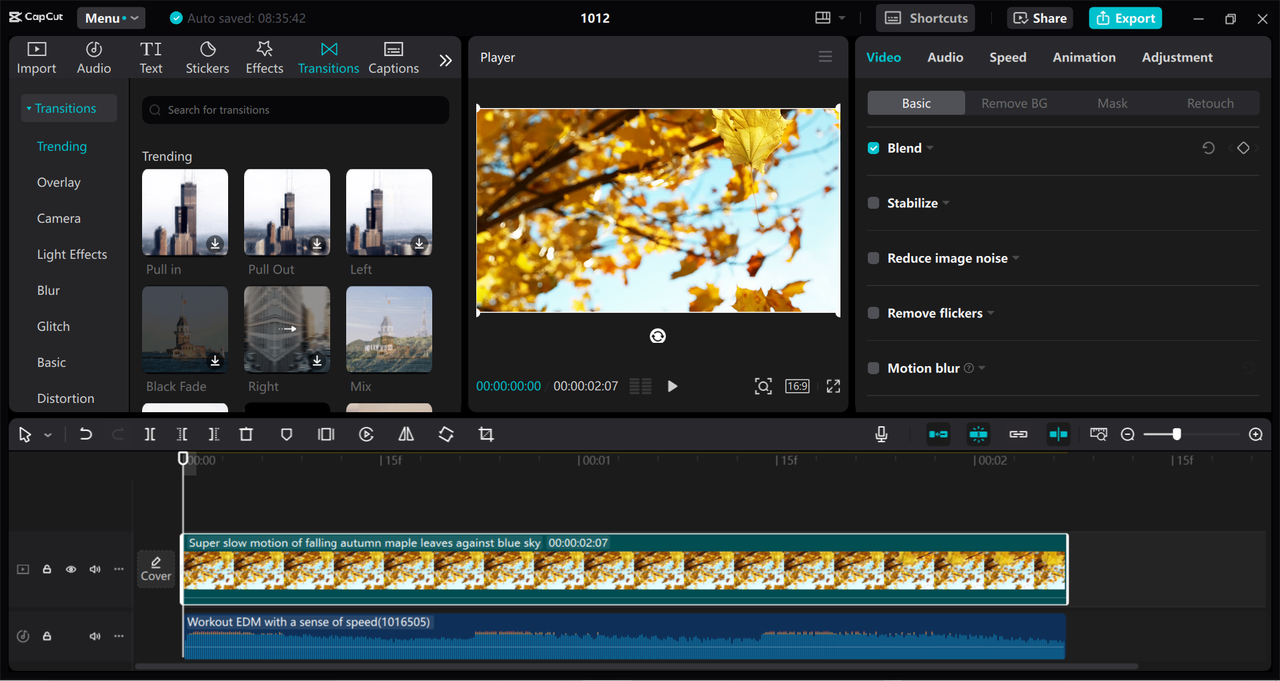Click the reverse playback icon
Screen dimensions: 1280x681
tap(366, 434)
